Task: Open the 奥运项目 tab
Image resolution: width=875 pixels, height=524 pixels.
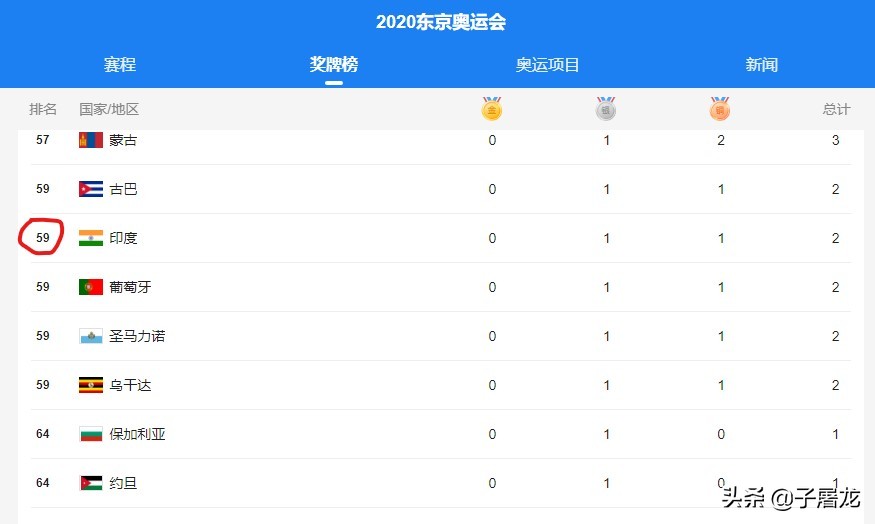Action: pyautogui.click(x=547, y=65)
